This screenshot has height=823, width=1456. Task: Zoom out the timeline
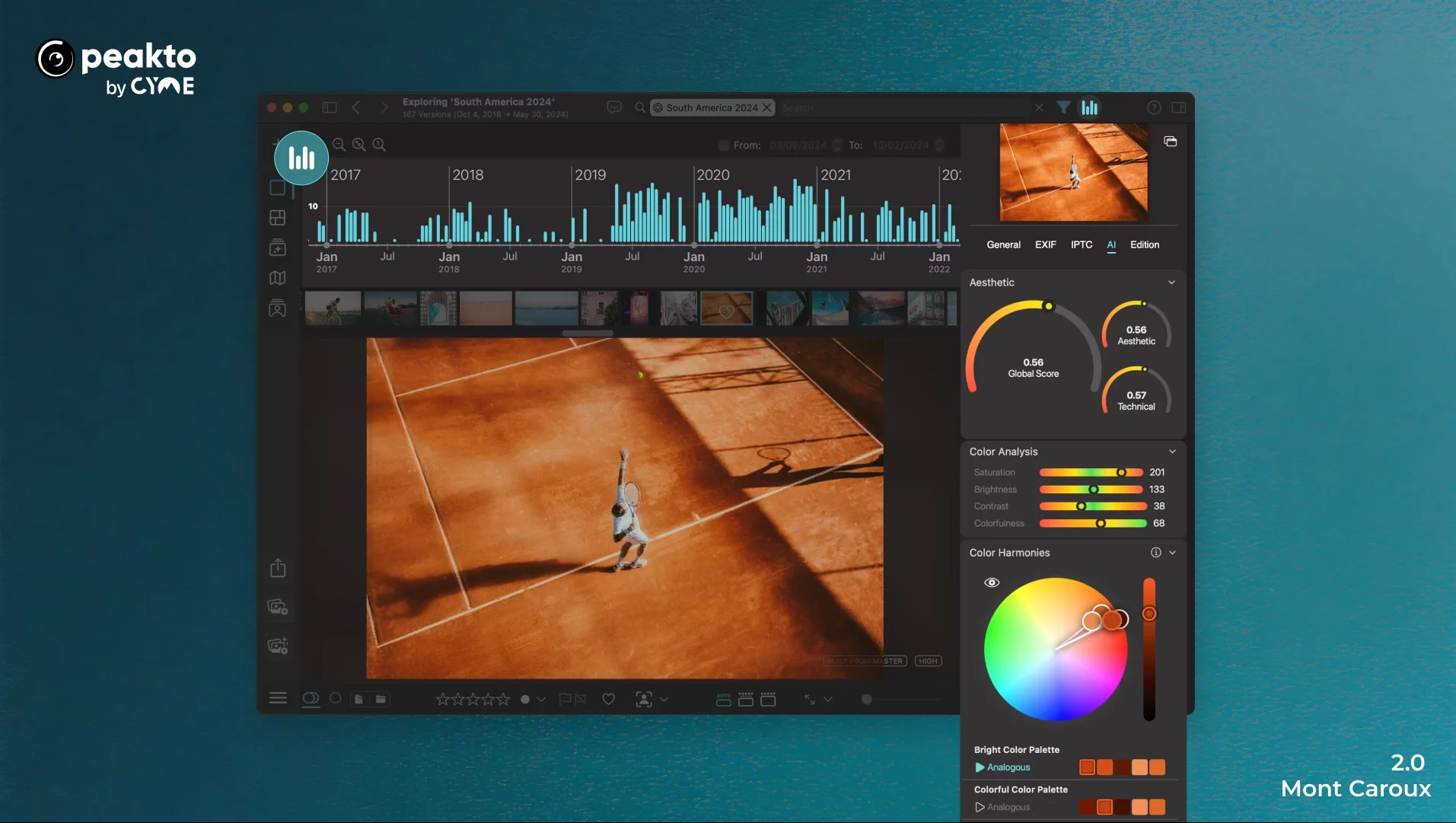click(x=339, y=145)
